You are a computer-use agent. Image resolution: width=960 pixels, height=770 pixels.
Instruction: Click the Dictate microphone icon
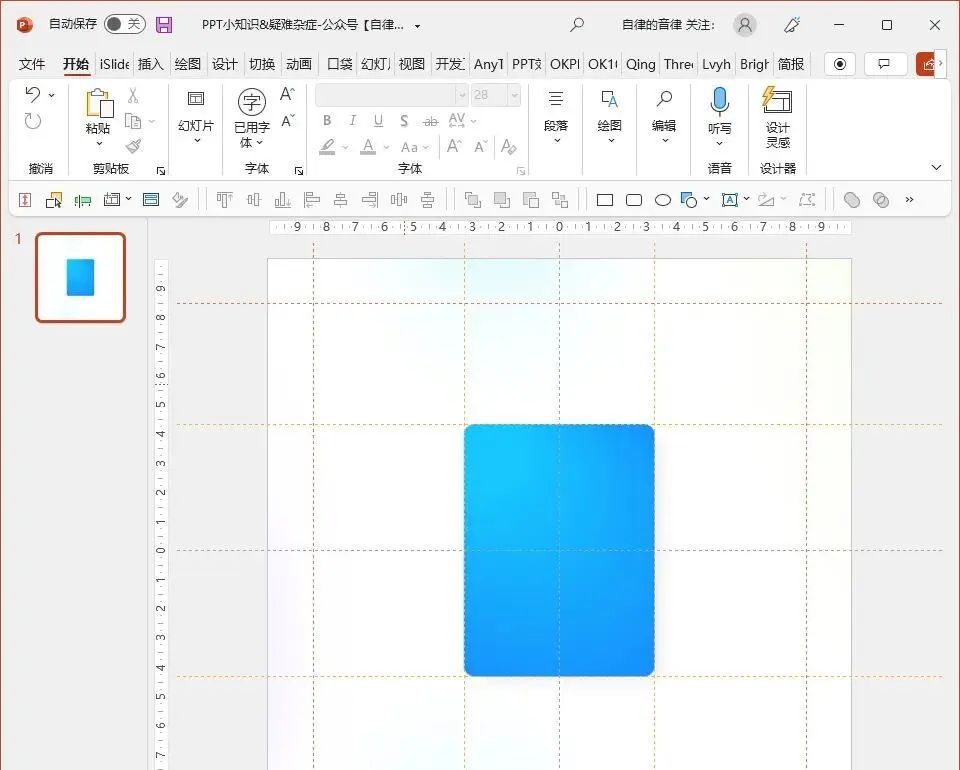719,101
